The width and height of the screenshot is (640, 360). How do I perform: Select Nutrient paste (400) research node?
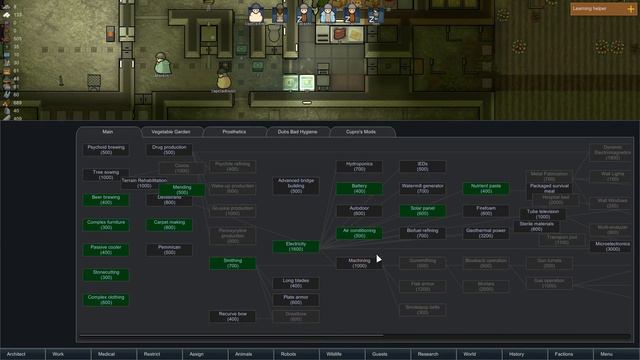(486, 189)
